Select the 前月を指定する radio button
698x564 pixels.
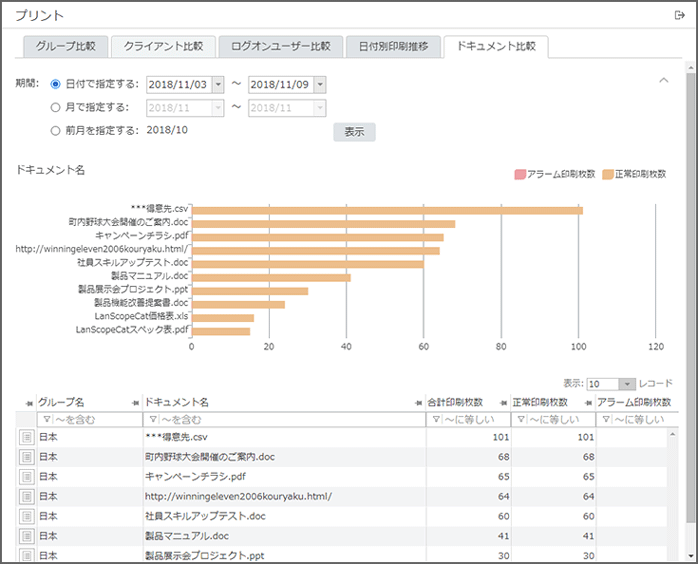pyautogui.click(x=56, y=130)
